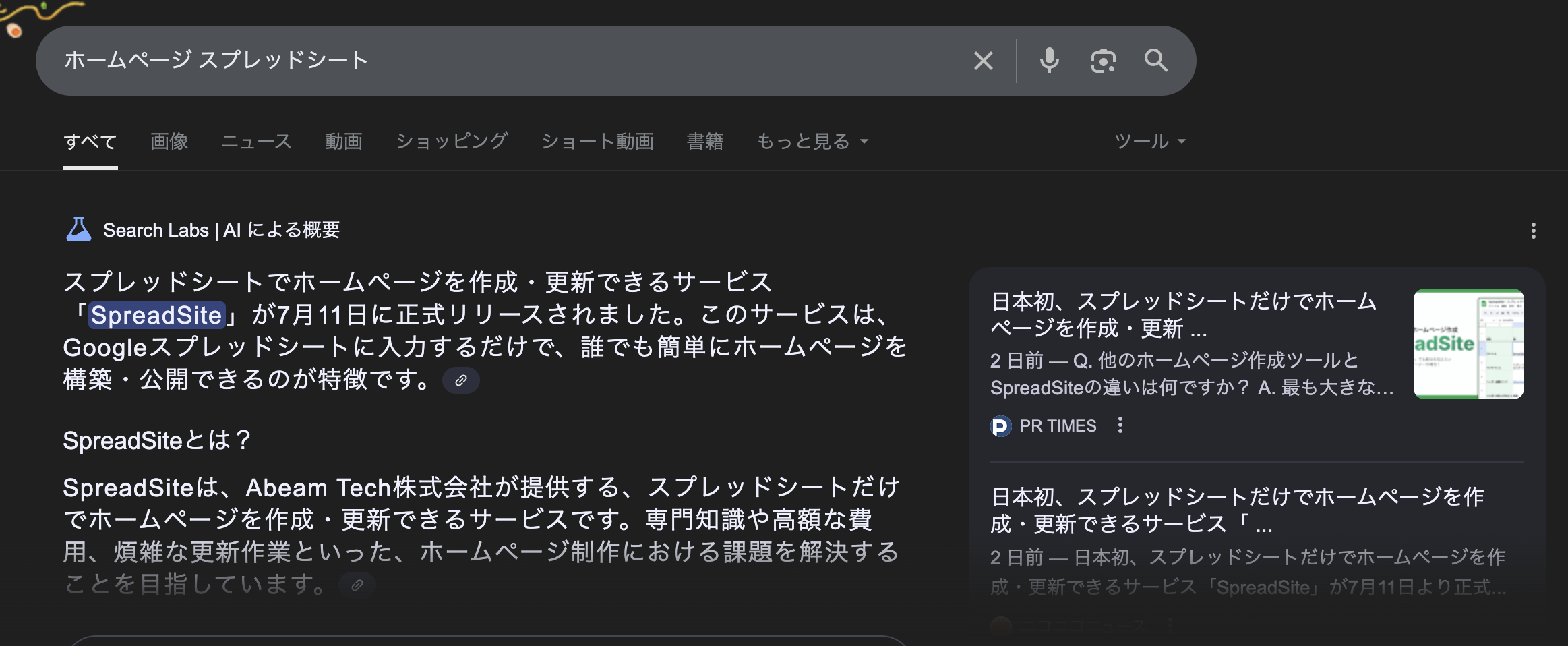Click the highlighted SpreadSite text
The width and height of the screenshot is (1568, 646).
[x=157, y=315]
